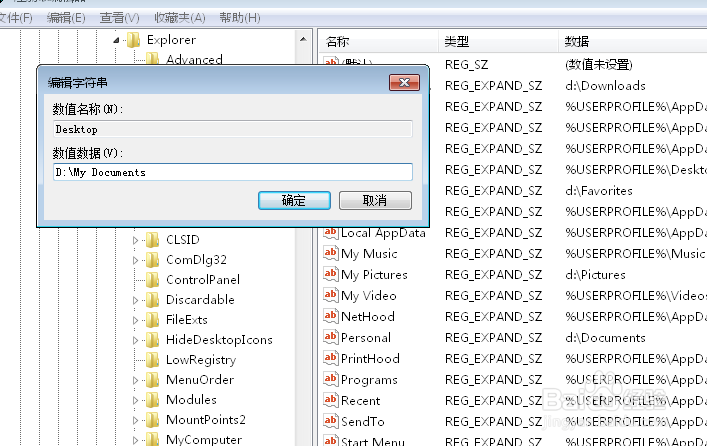Expand the CLSID tree node
This screenshot has width=707, height=446.
pyautogui.click(x=135, y=240)
